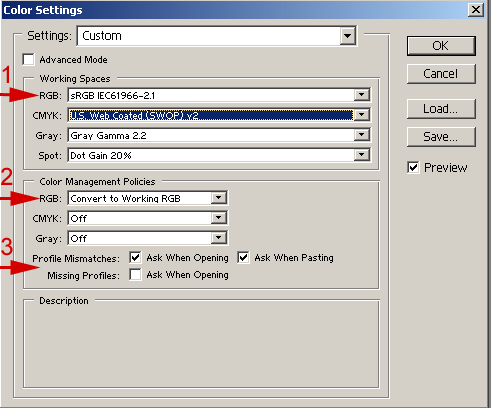This screenshot has width=491, height=408.
Task: Click the highlighted U.S. Web Coated field
Action: pyautogui.click(x=211, y=115)
